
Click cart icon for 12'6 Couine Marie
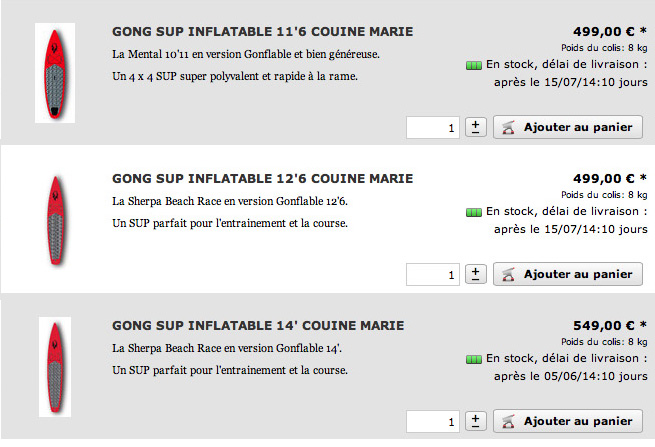508,274
